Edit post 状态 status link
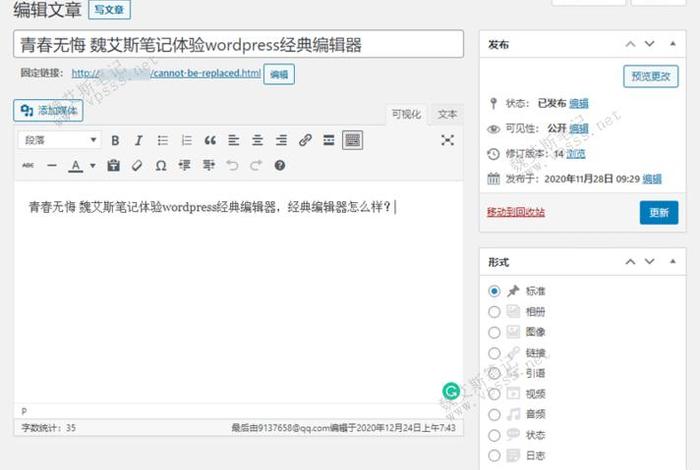Screen dimensions: 700x470 coord(579,104)
